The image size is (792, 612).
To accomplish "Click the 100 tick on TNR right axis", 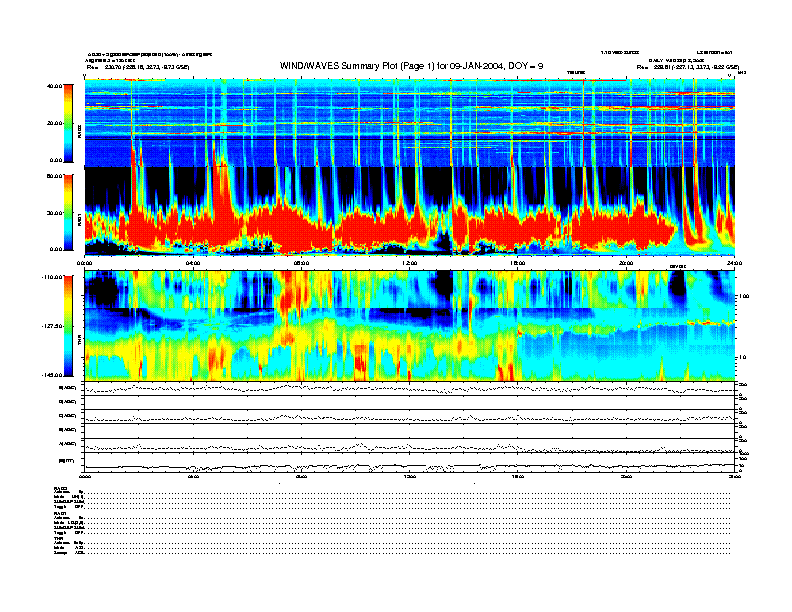I will click(746, 297).
